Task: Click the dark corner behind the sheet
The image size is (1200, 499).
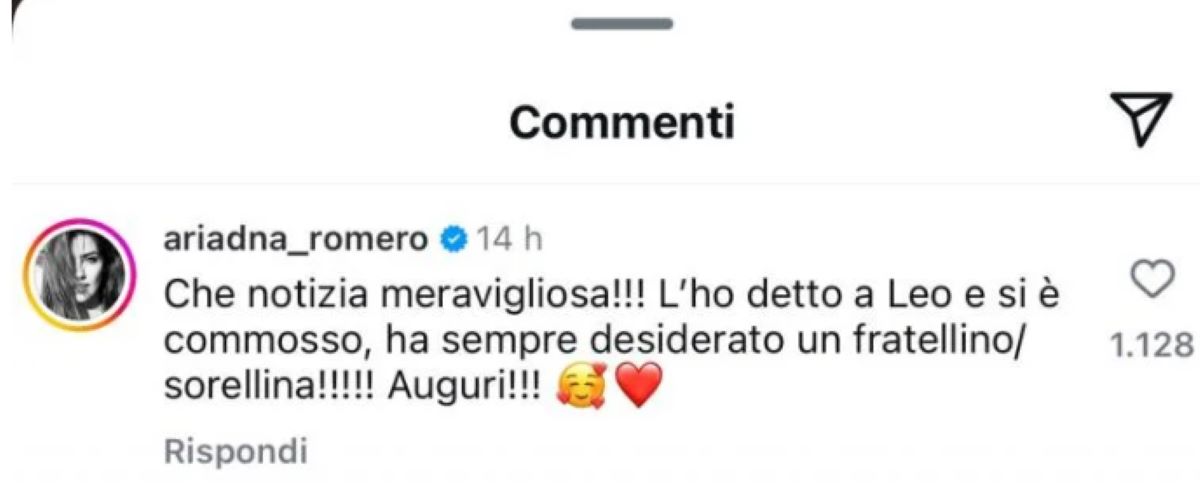Action: [x=15, y=20]
